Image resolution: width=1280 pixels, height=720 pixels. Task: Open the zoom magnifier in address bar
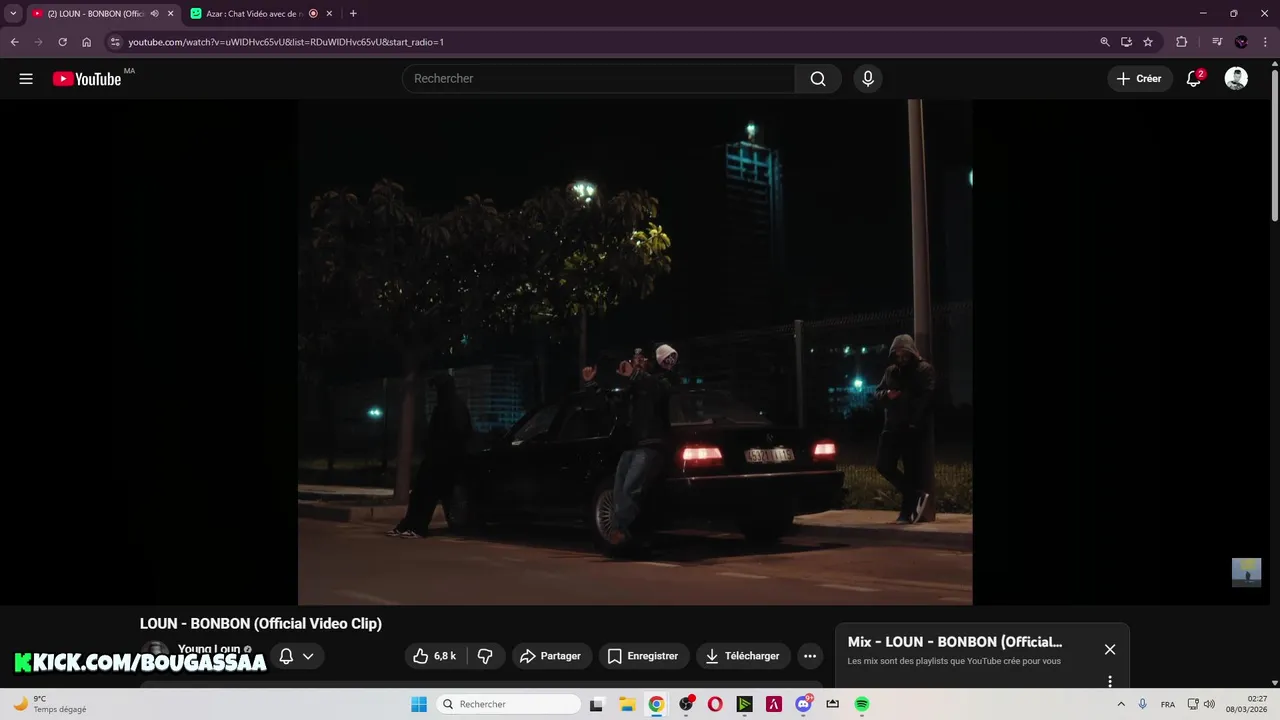click(1105, 42)
